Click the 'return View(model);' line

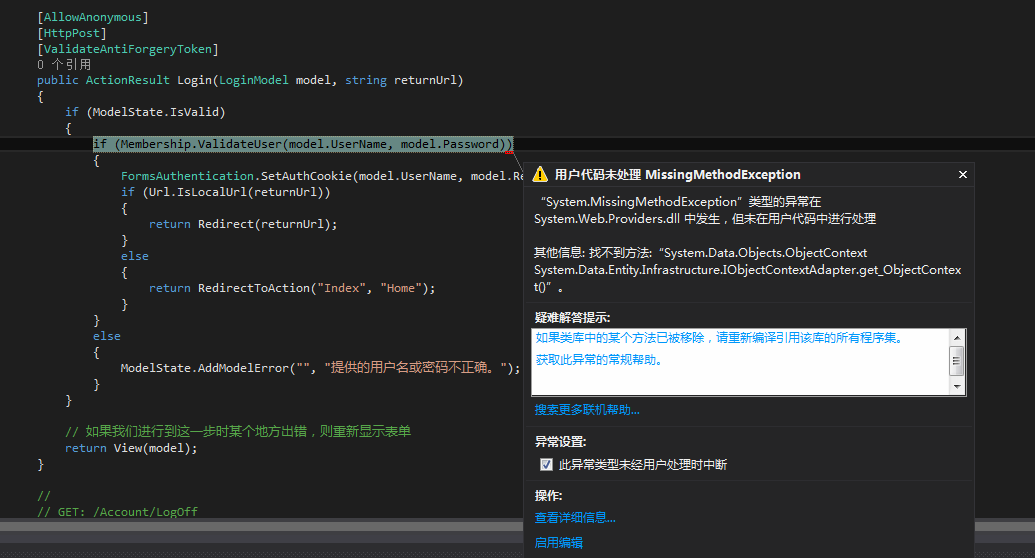(131, 448)
